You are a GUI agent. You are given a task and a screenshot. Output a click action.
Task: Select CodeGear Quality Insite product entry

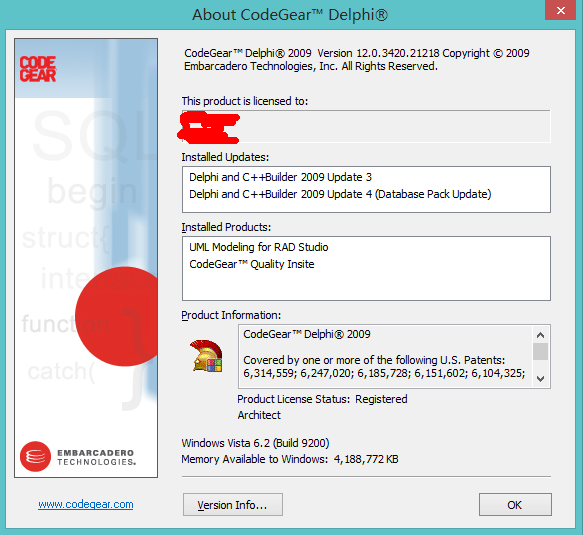click(x=252, y=264)
